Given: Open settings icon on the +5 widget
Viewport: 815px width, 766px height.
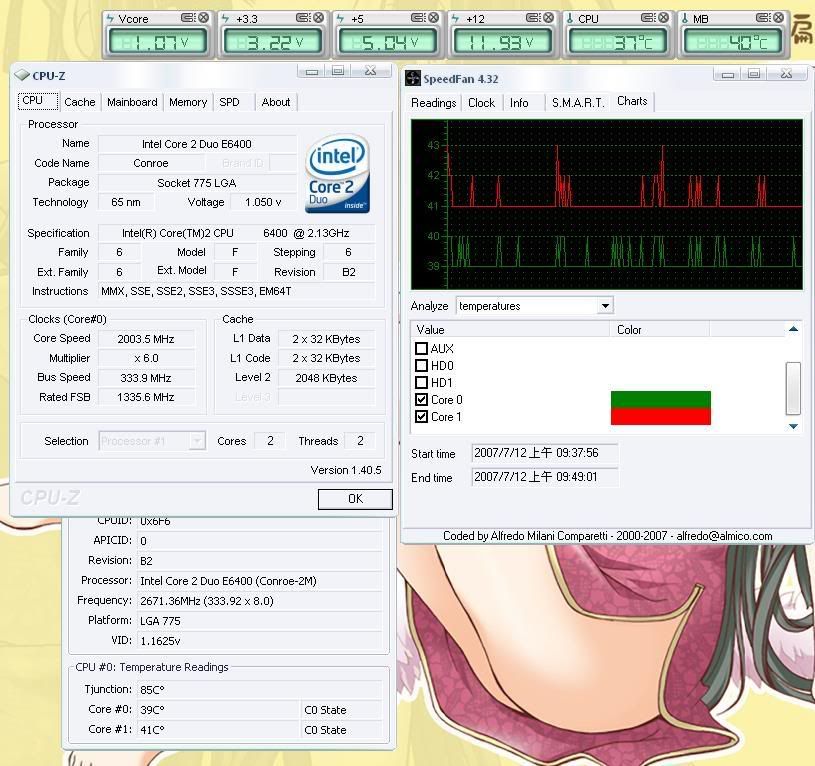Looking at the screenshot, I should [417, 18].
